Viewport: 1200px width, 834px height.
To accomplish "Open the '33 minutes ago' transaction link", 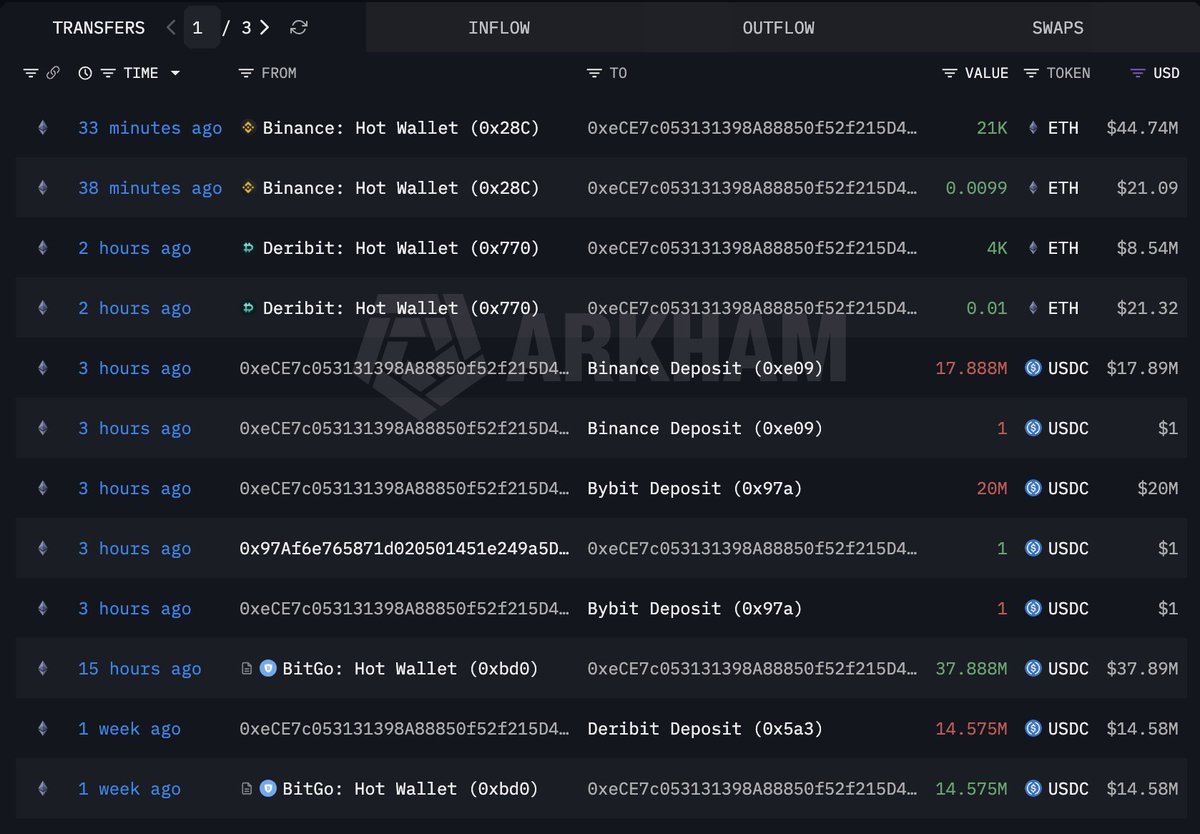I will pos(149,128).
